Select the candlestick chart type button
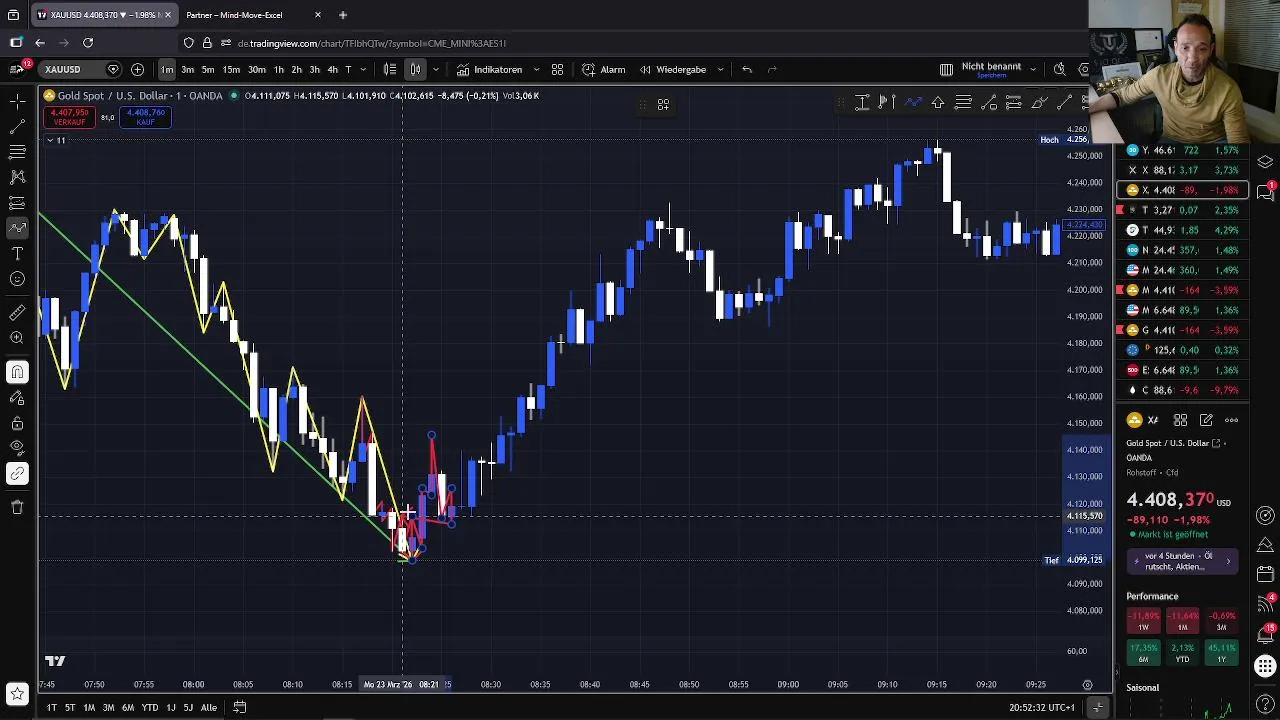The image size is (1280, 720). (415, 69)
